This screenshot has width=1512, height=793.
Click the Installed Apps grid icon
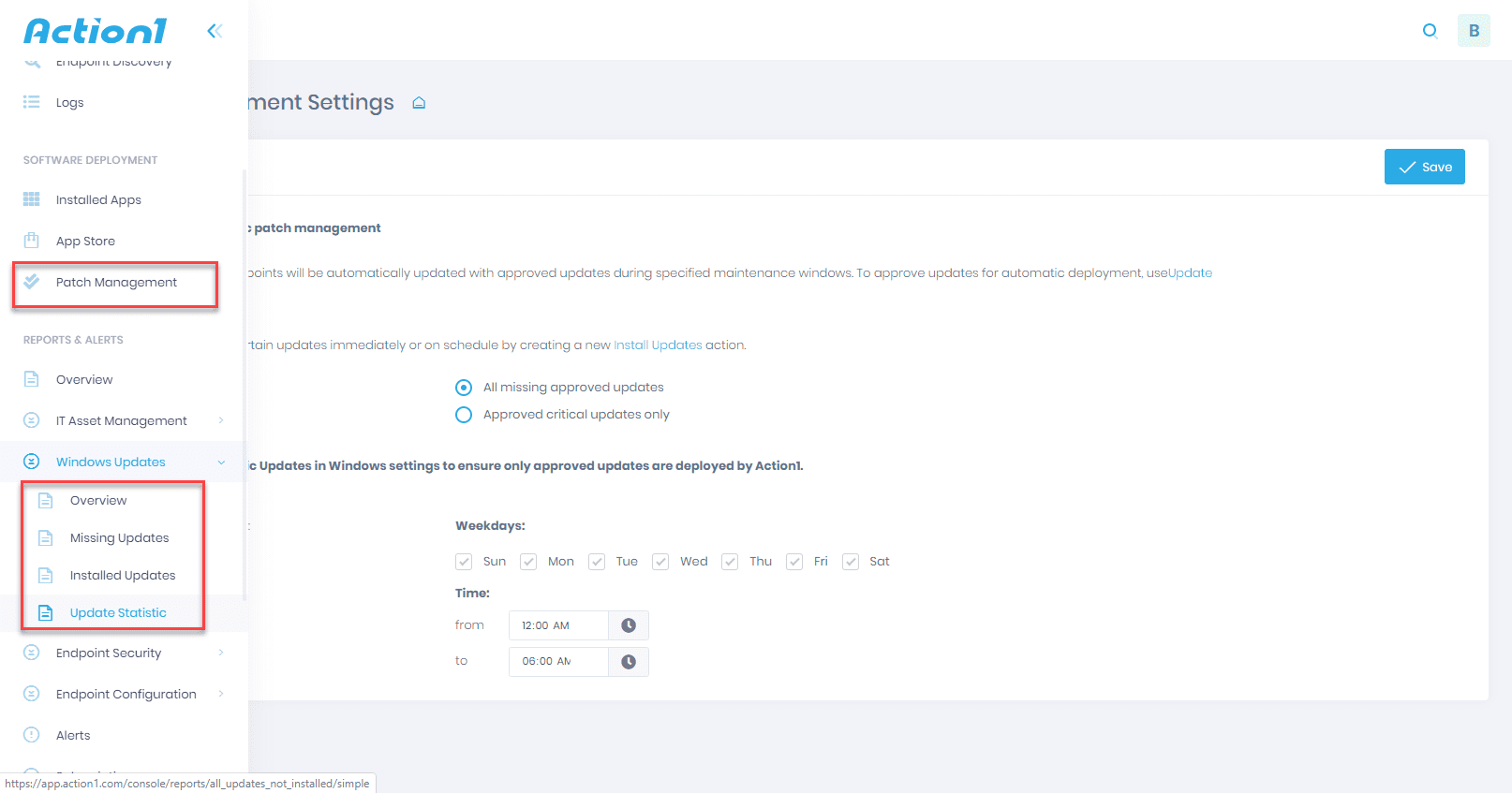pos(32,199)
